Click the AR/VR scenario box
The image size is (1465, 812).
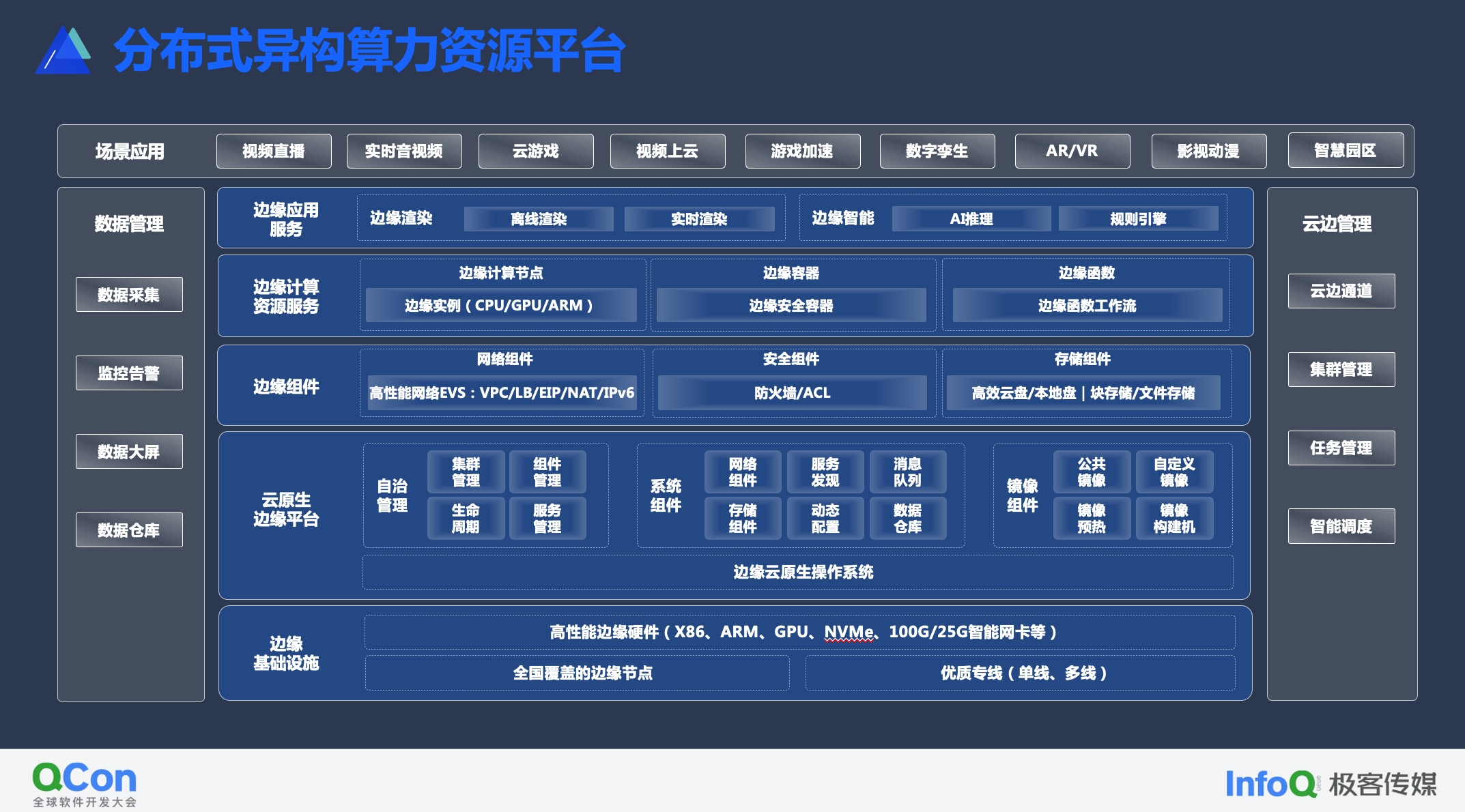[1072, 151]
